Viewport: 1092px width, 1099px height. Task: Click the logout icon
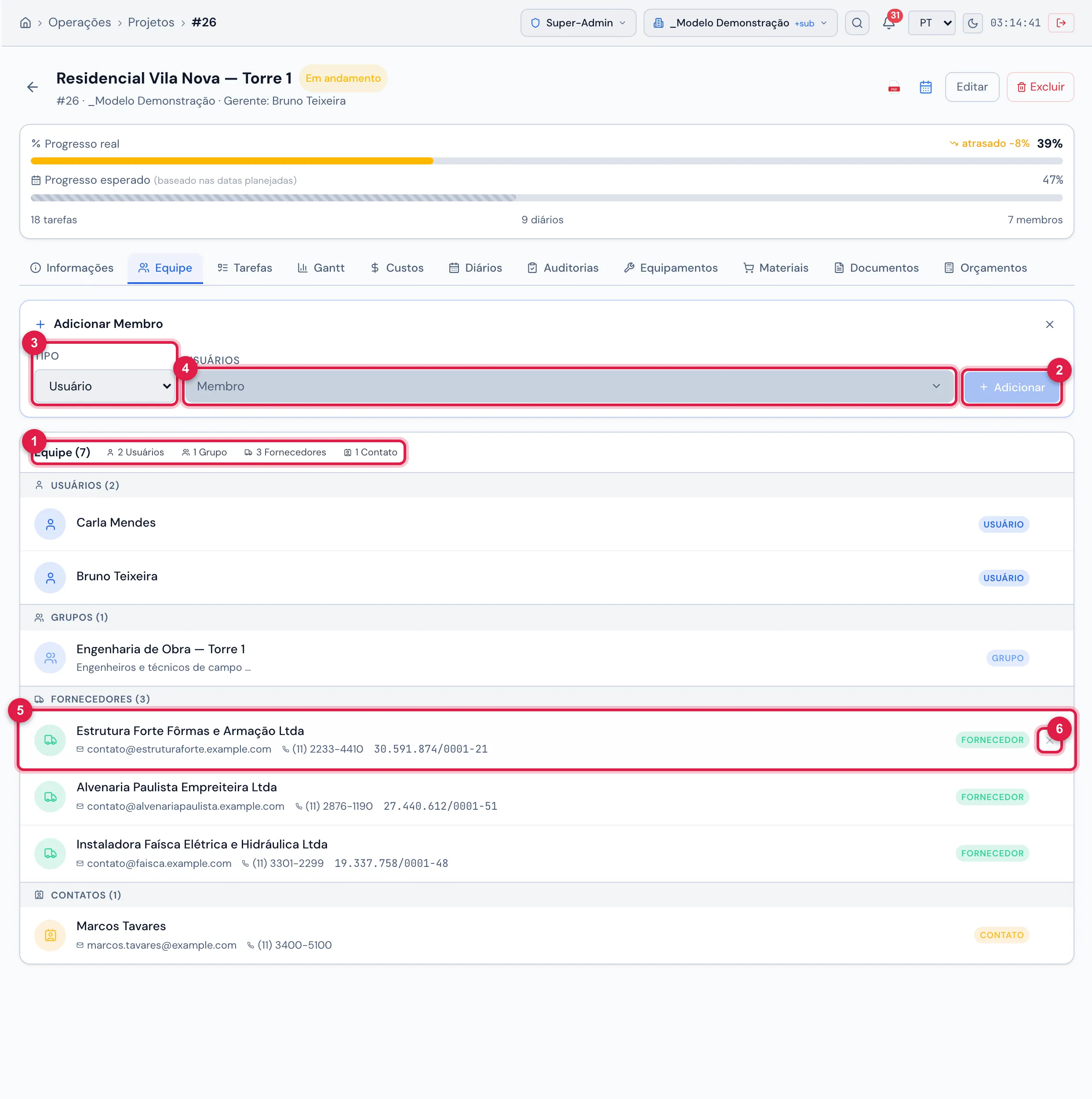click(1061, 23)
